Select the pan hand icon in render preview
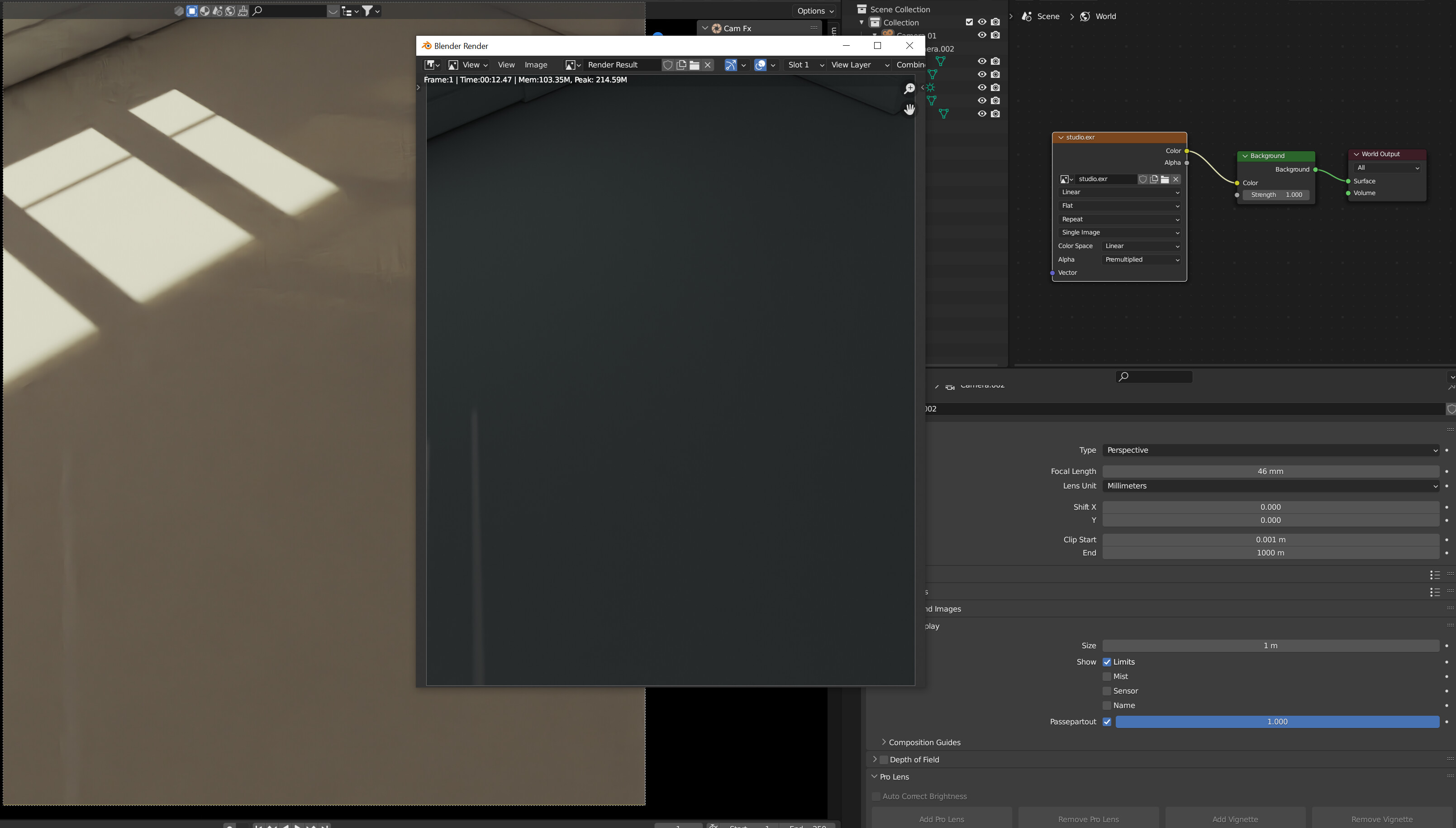The width and height of the screenshot is (1456, 828). (x=910, y=109)
